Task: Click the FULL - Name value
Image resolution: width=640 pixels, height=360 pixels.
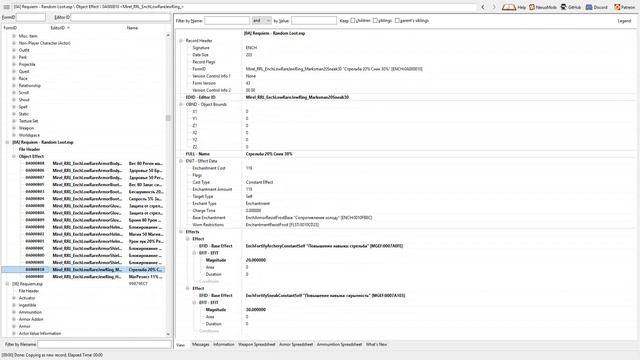Action: [x=269, y=154]
